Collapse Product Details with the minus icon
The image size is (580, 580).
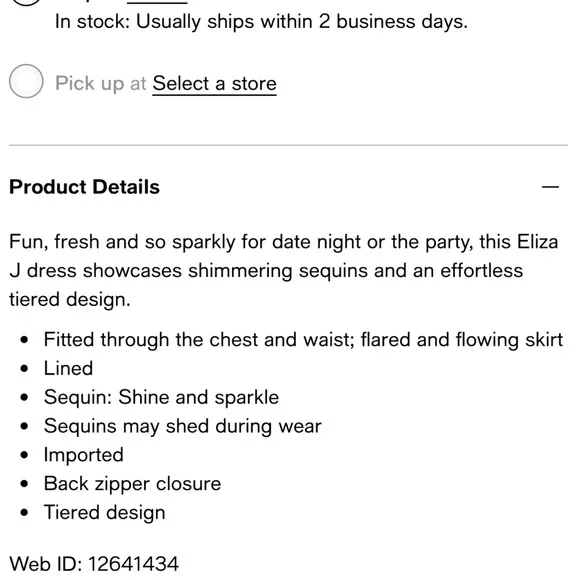click(x=550, y=187)
